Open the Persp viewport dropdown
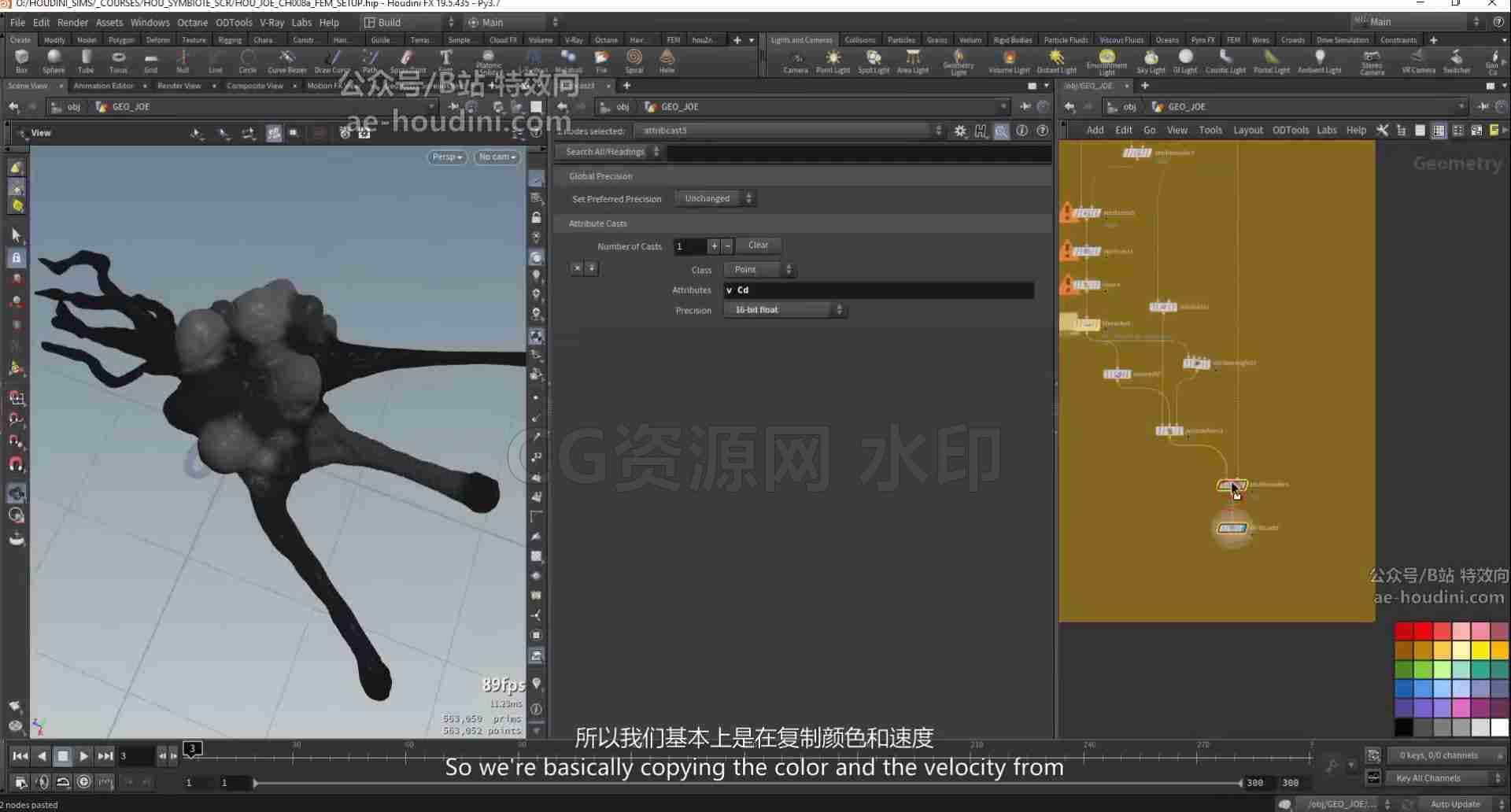The image size is (1511, 812). (x=447, y=157)
